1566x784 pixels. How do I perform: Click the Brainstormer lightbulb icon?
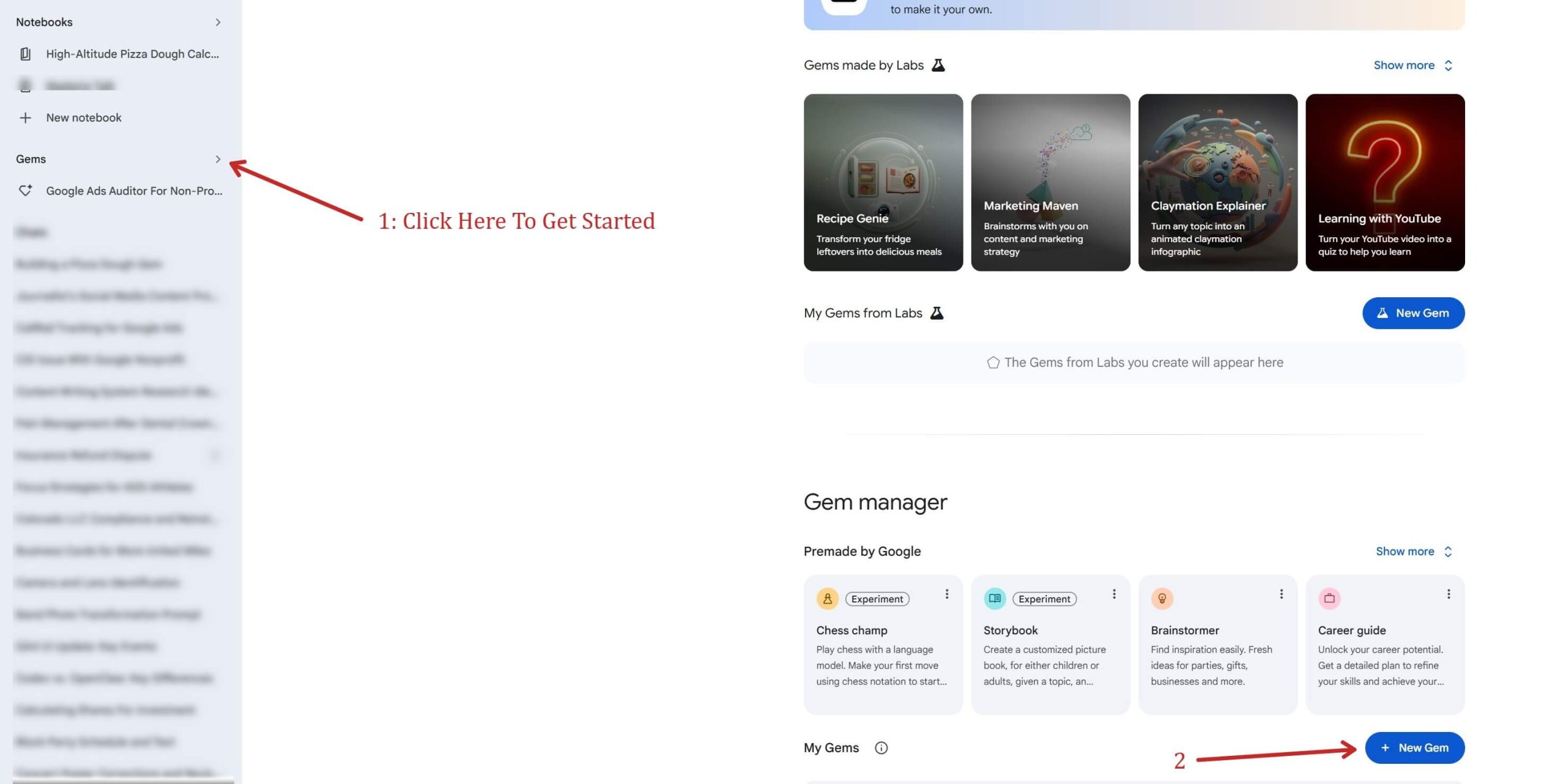(x=1162, y=599)
